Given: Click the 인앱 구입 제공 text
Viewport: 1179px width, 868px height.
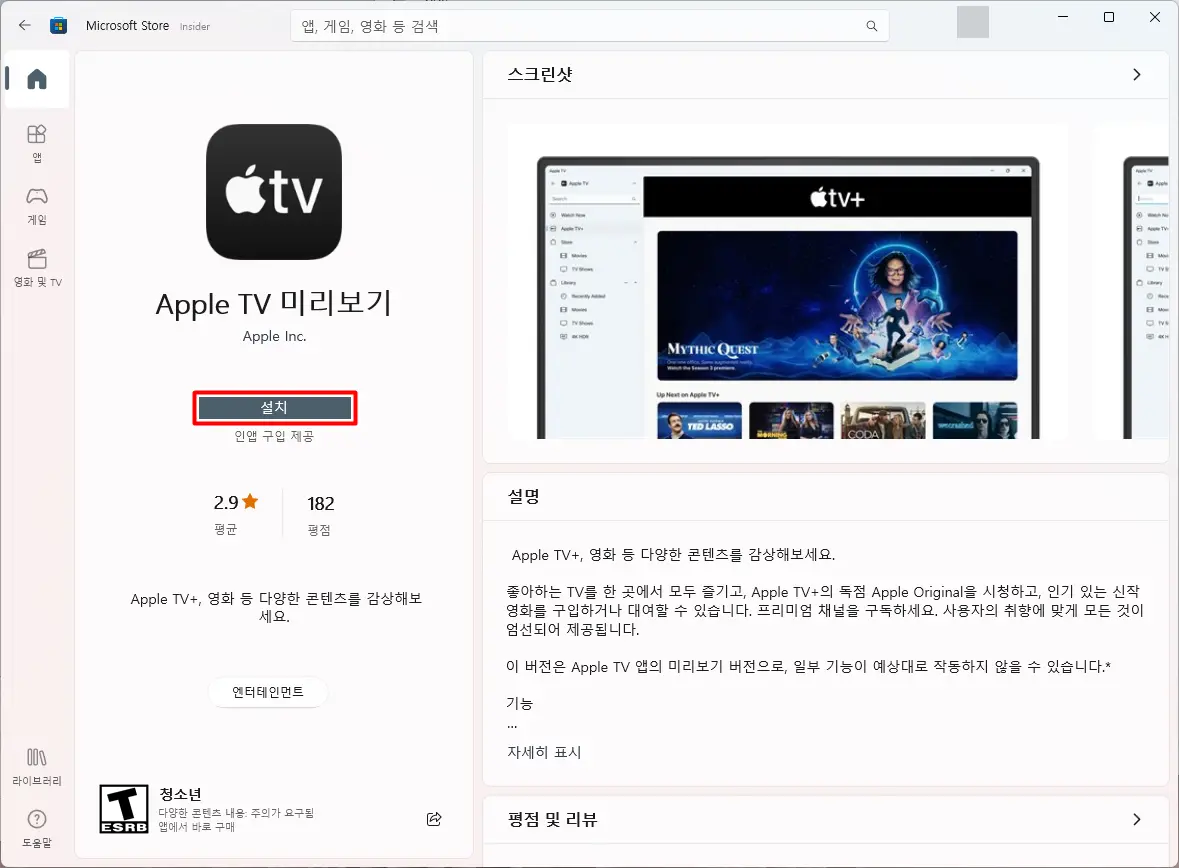Looking at the screenshot, I should 274,436.
